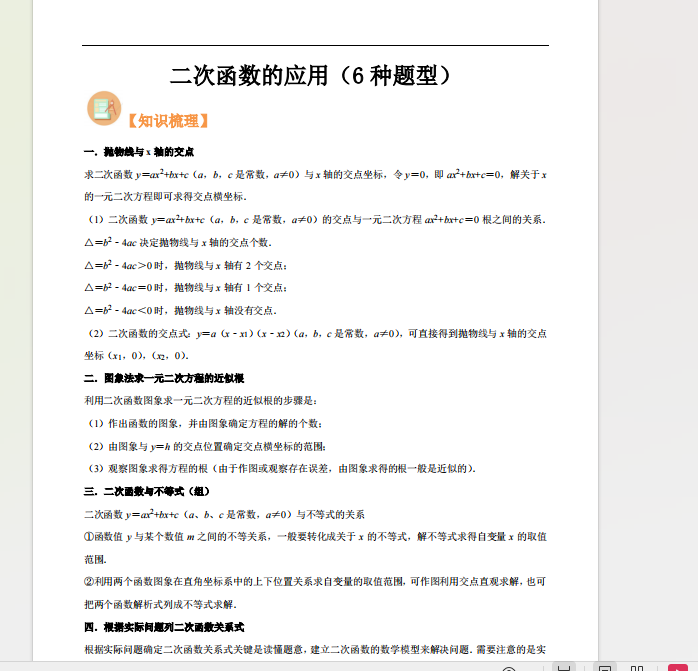The image size is (698, 671).
Task: Click the line △=b²-4ac<0 时 没有交点
Action: tap(181, 310)
